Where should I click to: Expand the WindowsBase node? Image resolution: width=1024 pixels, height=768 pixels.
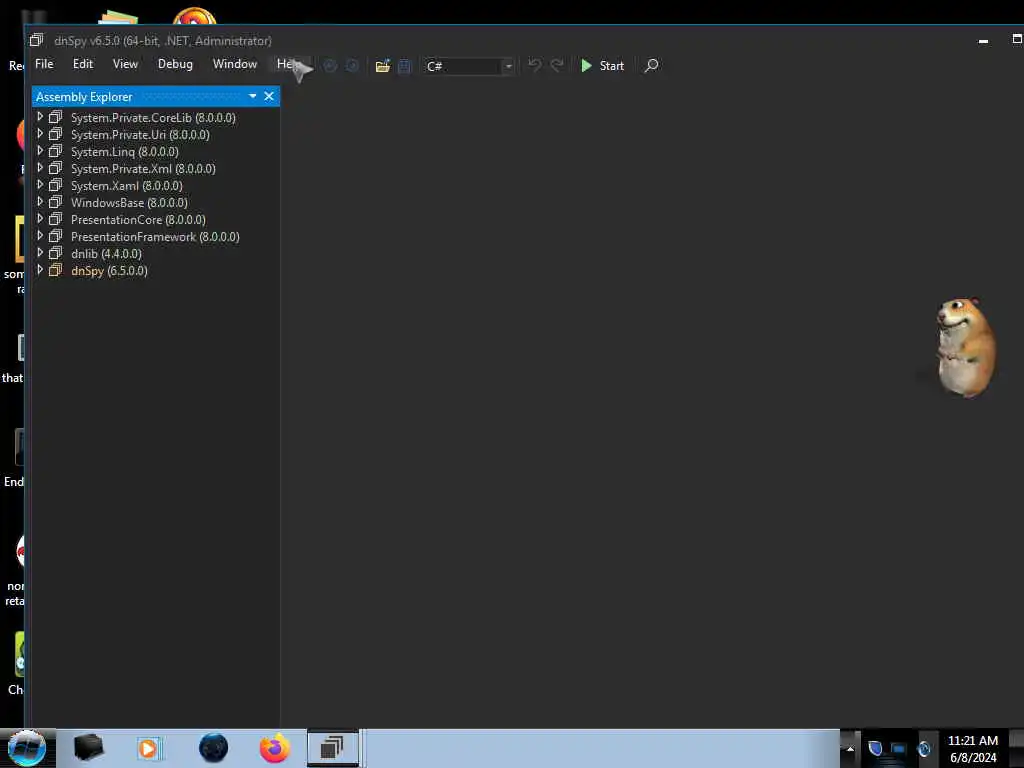pos(40,202)
